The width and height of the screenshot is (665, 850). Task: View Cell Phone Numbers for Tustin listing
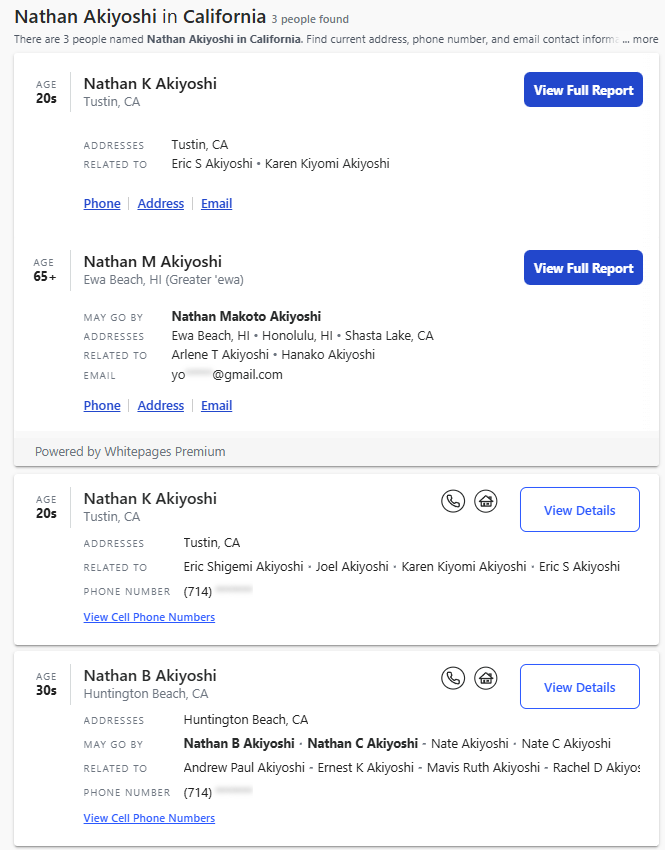point(149,617)
